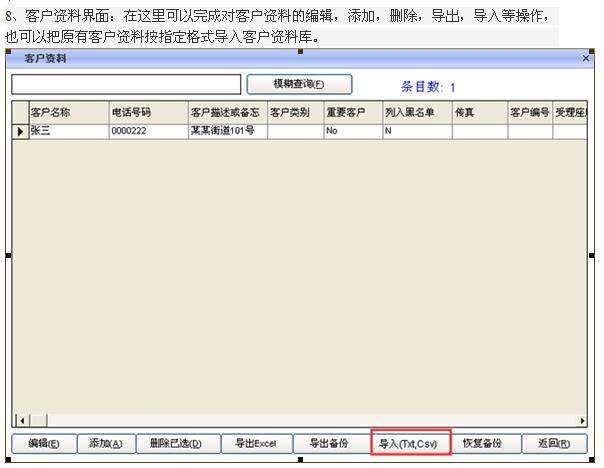Image resolution: width=604 pixels, height=468 pixels.
Task: Click the 编辑(E) button
Action: (44, 443)
